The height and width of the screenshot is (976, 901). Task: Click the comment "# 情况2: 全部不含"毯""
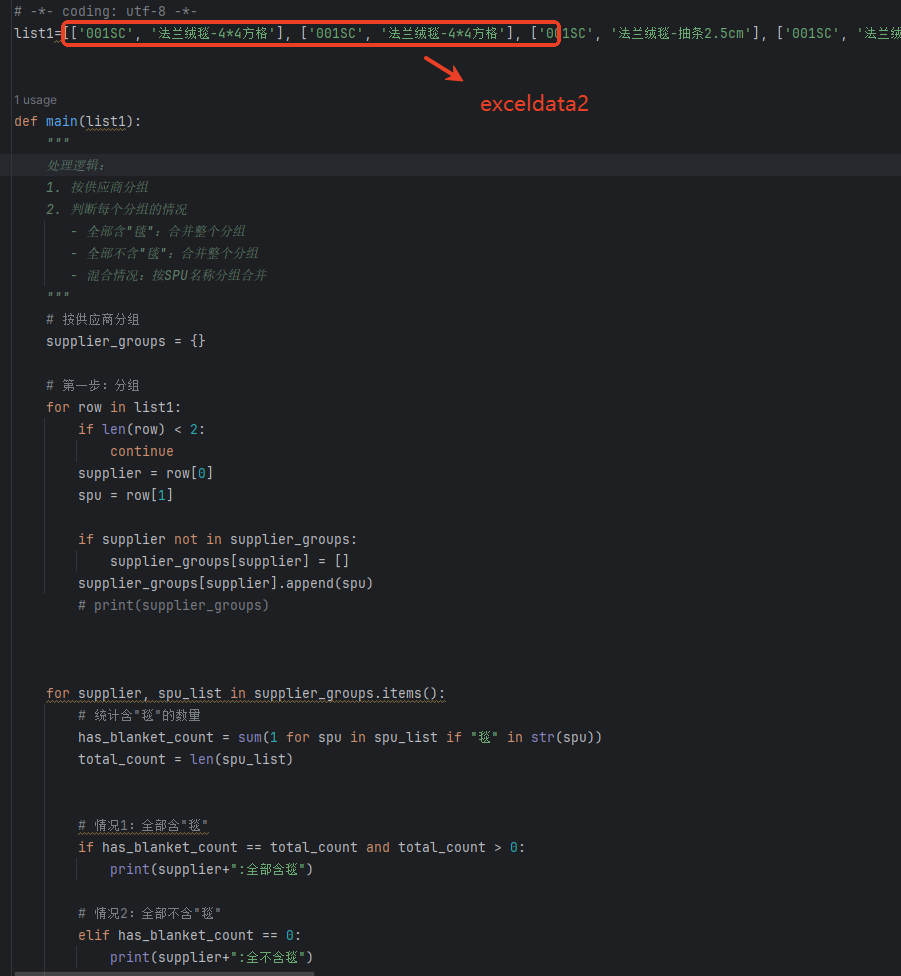point(149,913)
